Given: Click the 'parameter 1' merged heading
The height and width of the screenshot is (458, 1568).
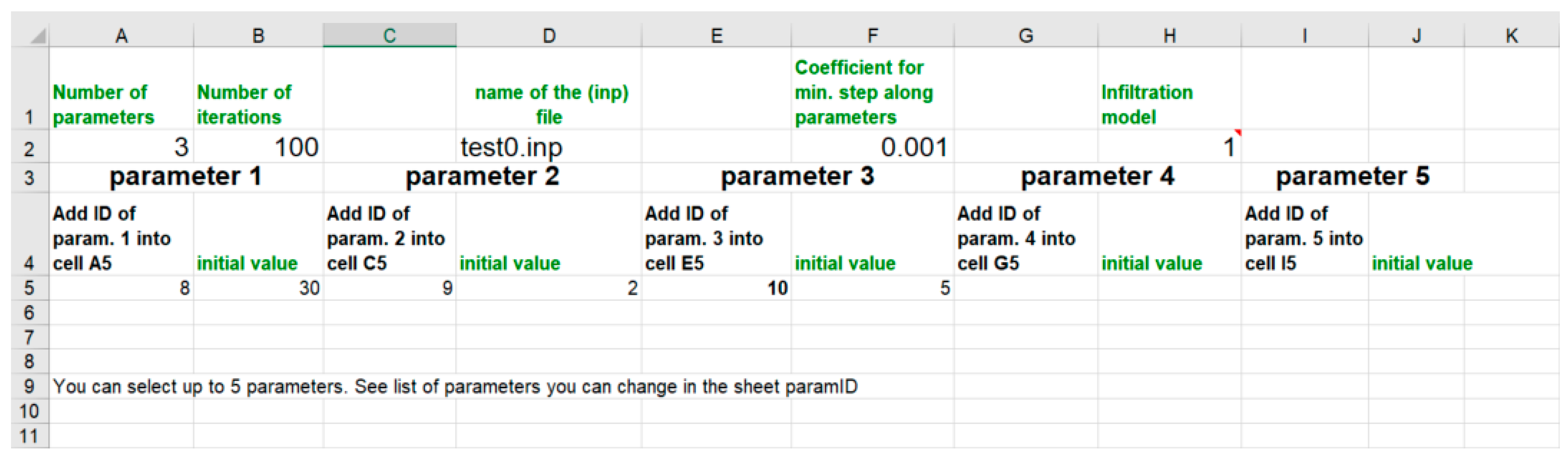Looking at the screenshot, I should pyautogui.click(x=186, y=177).
